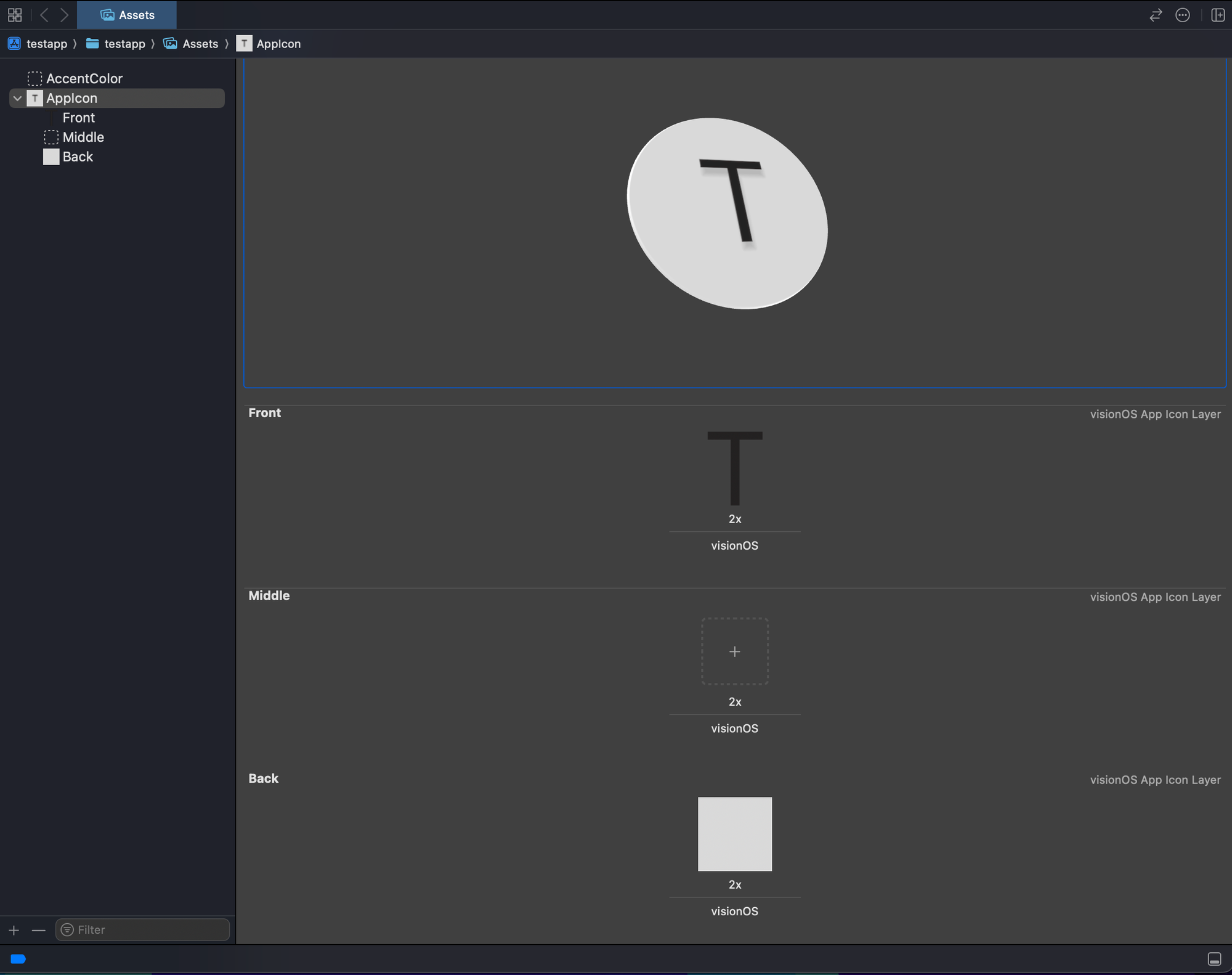Open the testapp project breadcrumb
The height and width of the screenshot is (975, 1232).
(46, 44)
